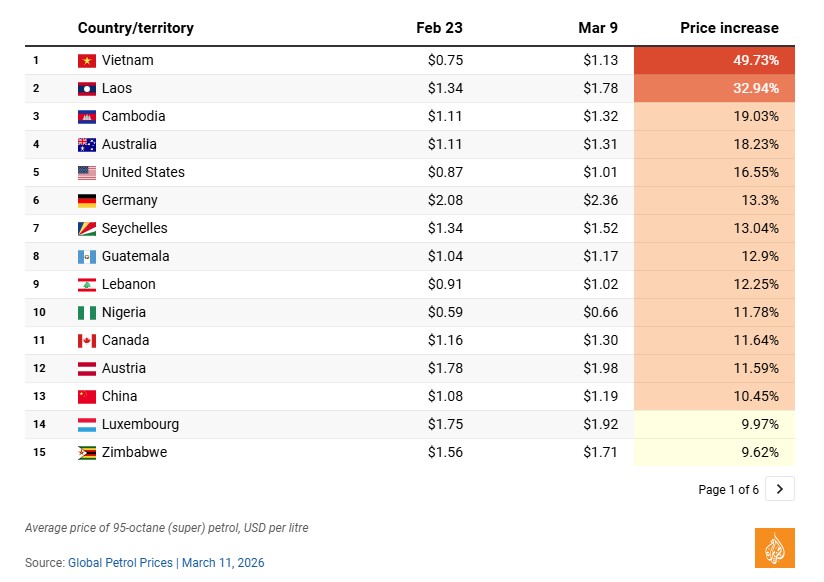Click Laos 32.94% price increase cell
This screenshot has width=824, height=582.
click(714, 88)
